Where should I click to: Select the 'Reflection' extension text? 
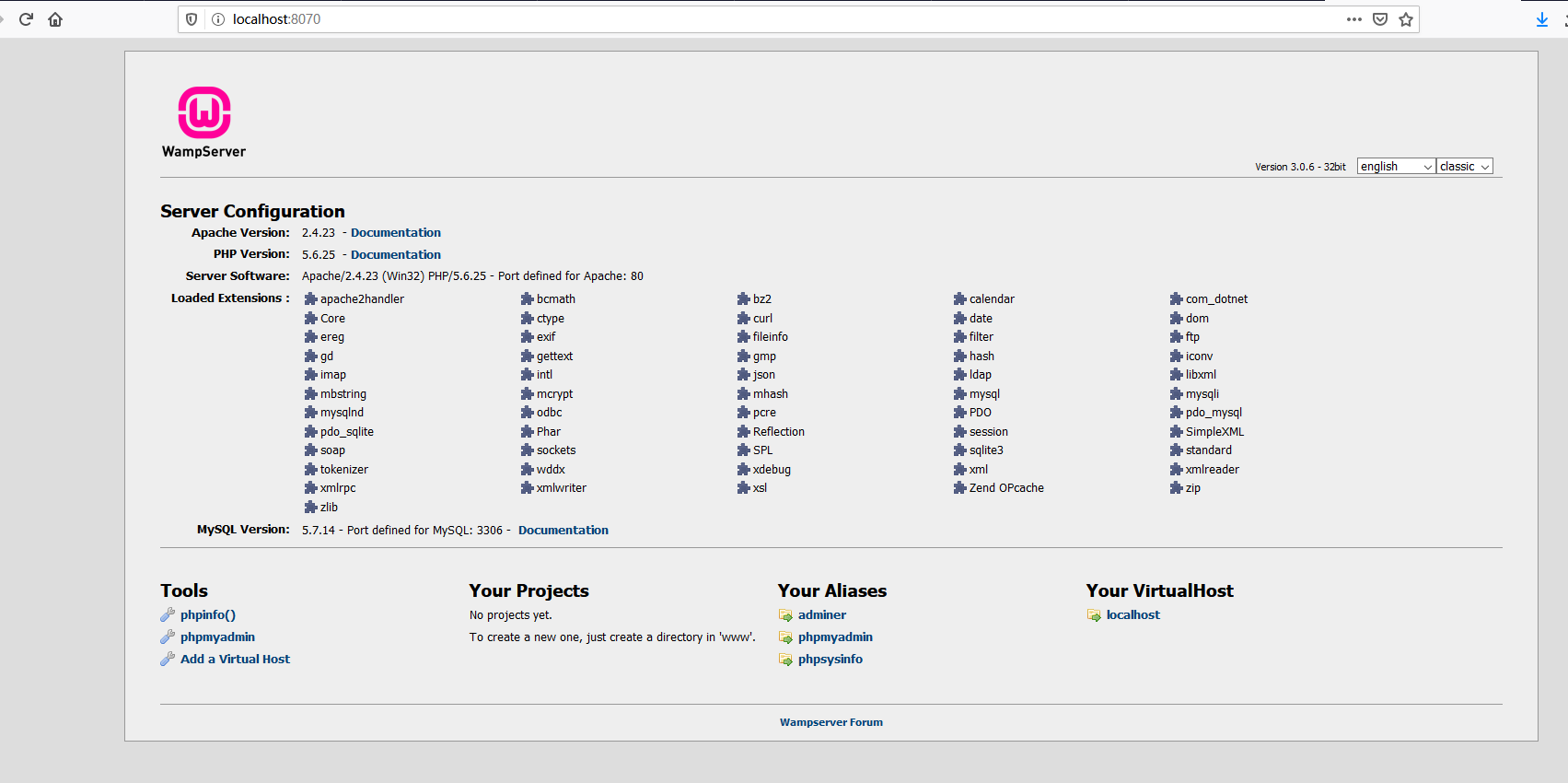[x=779, y=432]
